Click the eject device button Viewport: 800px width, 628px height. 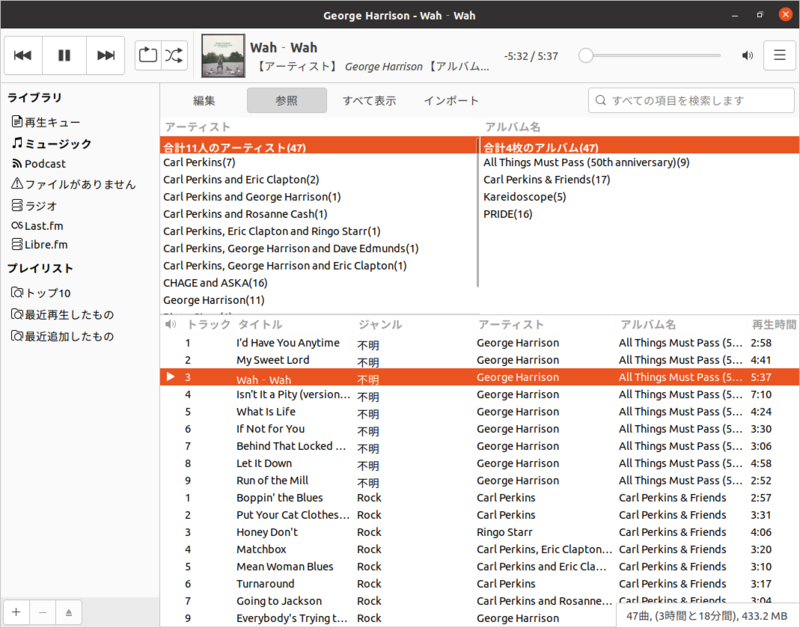tap(69, 612)
